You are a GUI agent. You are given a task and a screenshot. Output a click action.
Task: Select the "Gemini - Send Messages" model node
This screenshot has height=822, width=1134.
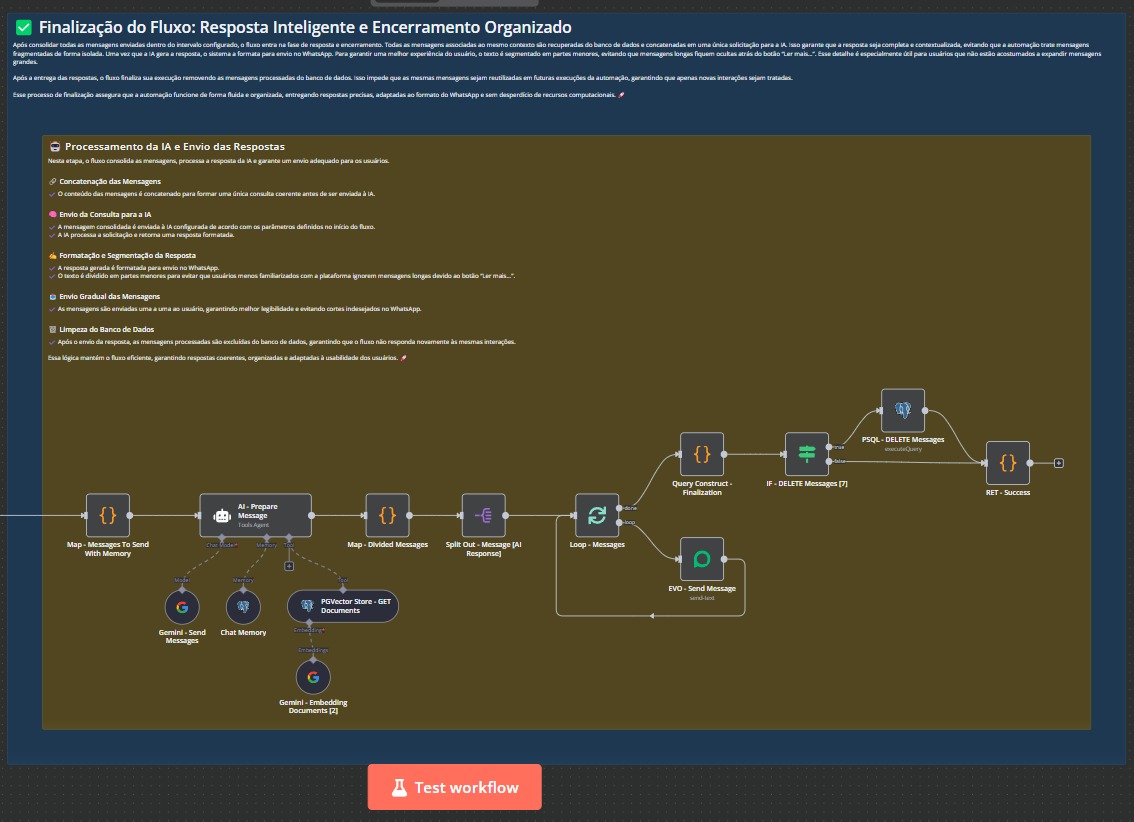click(181, 607)
